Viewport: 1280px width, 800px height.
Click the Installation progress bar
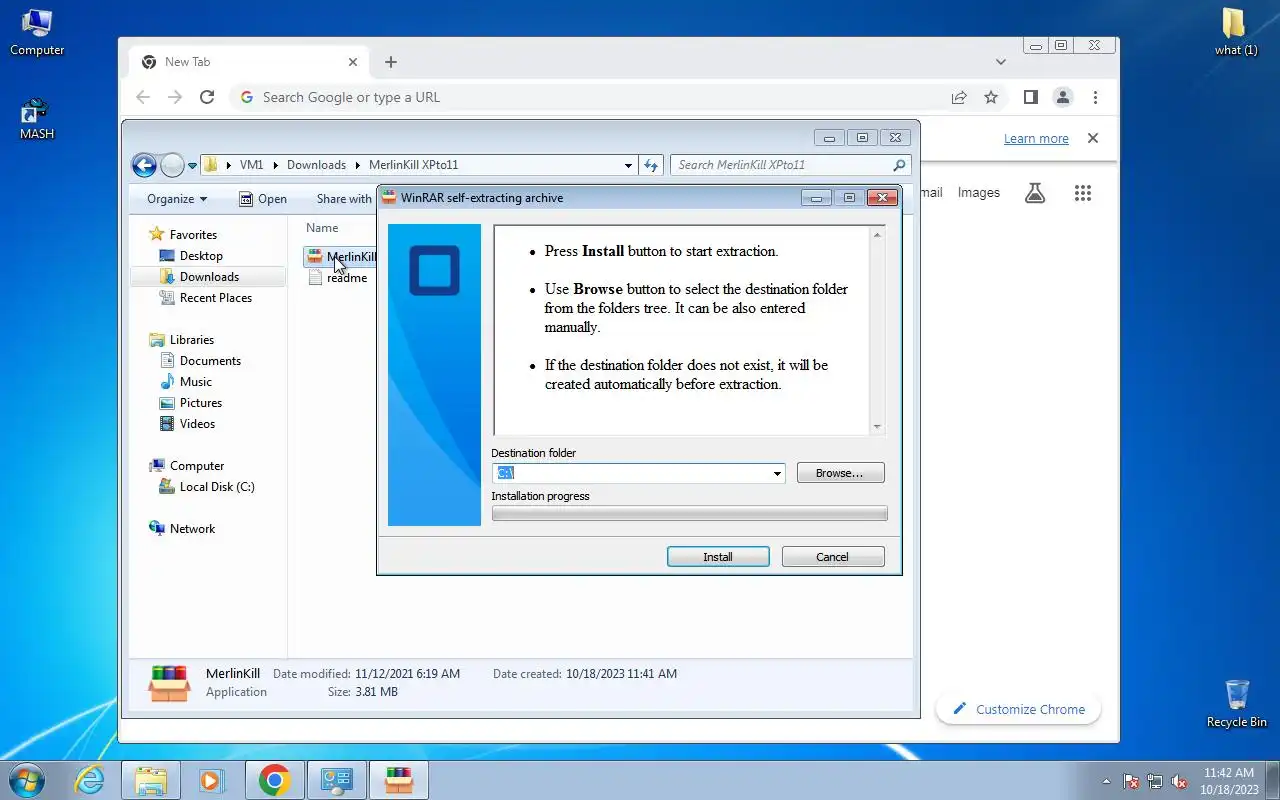[689, 514]
